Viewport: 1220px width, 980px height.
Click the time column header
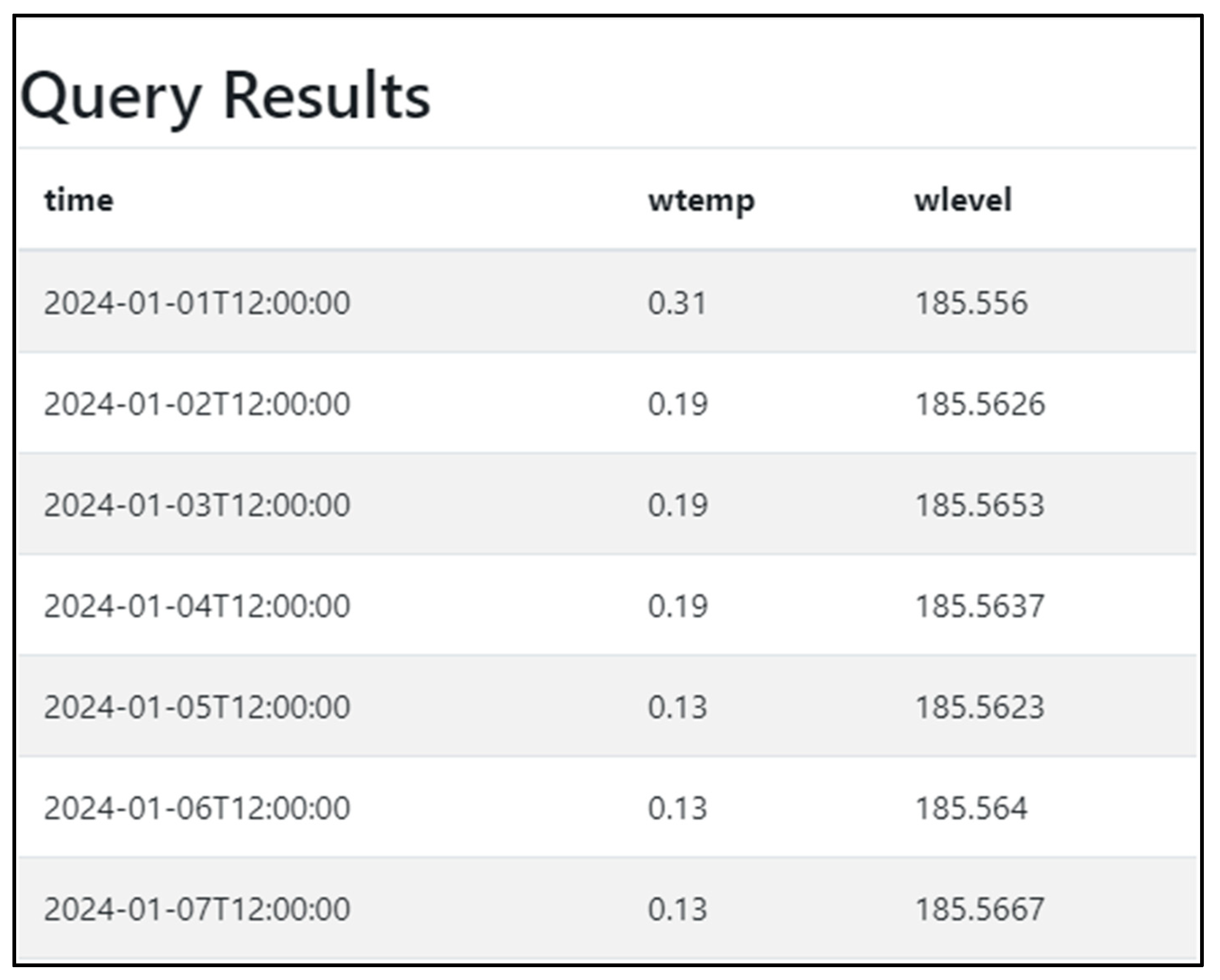(x=79, y=200)
